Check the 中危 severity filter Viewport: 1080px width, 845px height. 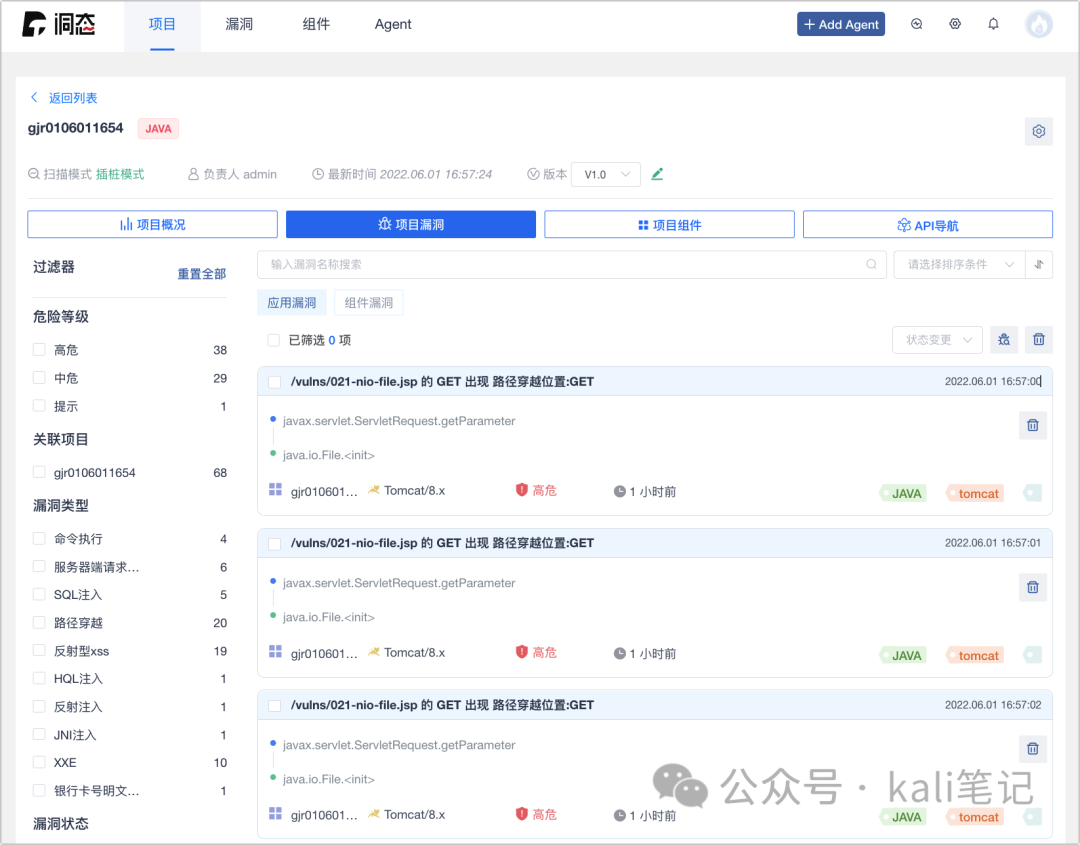[39, 378]
